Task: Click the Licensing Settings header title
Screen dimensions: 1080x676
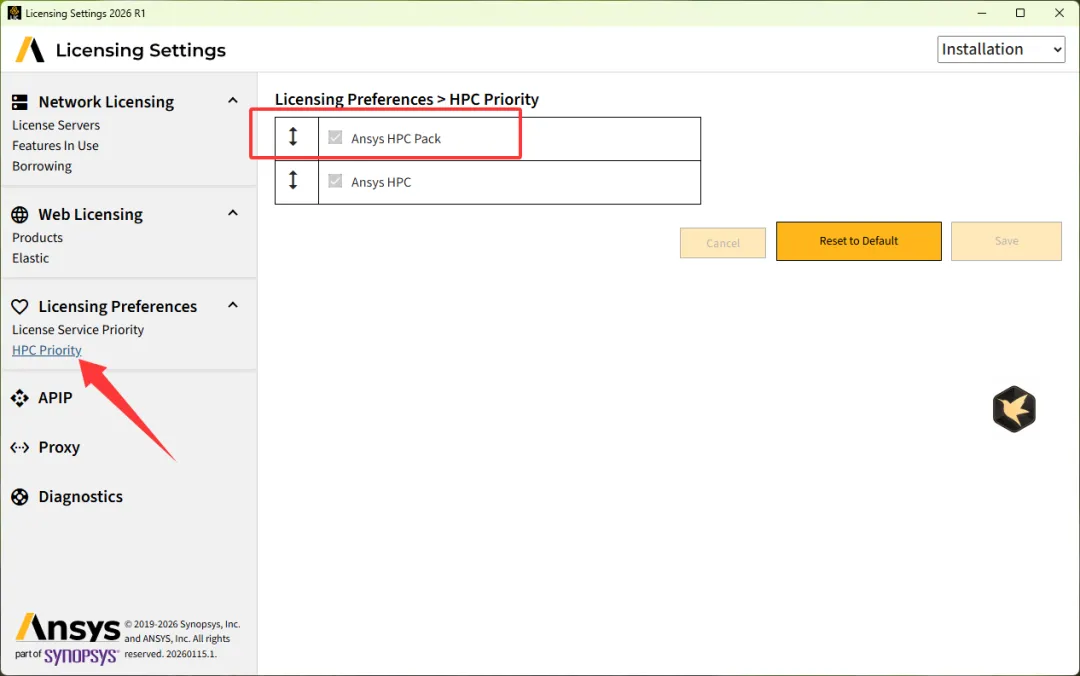Action: tap(141, 50)
